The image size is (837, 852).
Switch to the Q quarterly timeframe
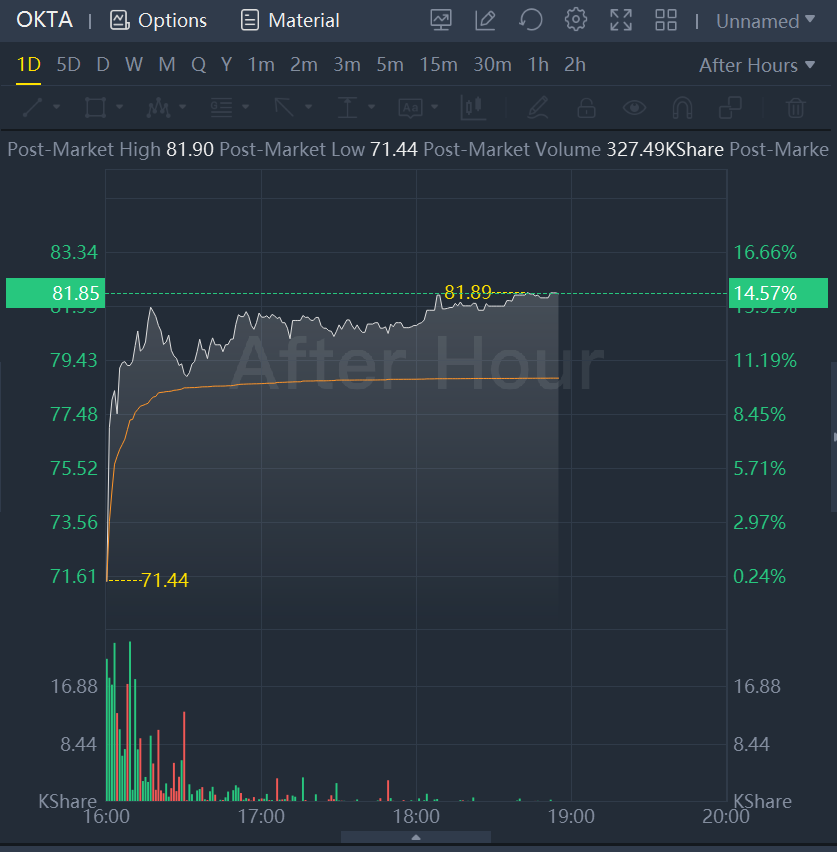point(198,65)
